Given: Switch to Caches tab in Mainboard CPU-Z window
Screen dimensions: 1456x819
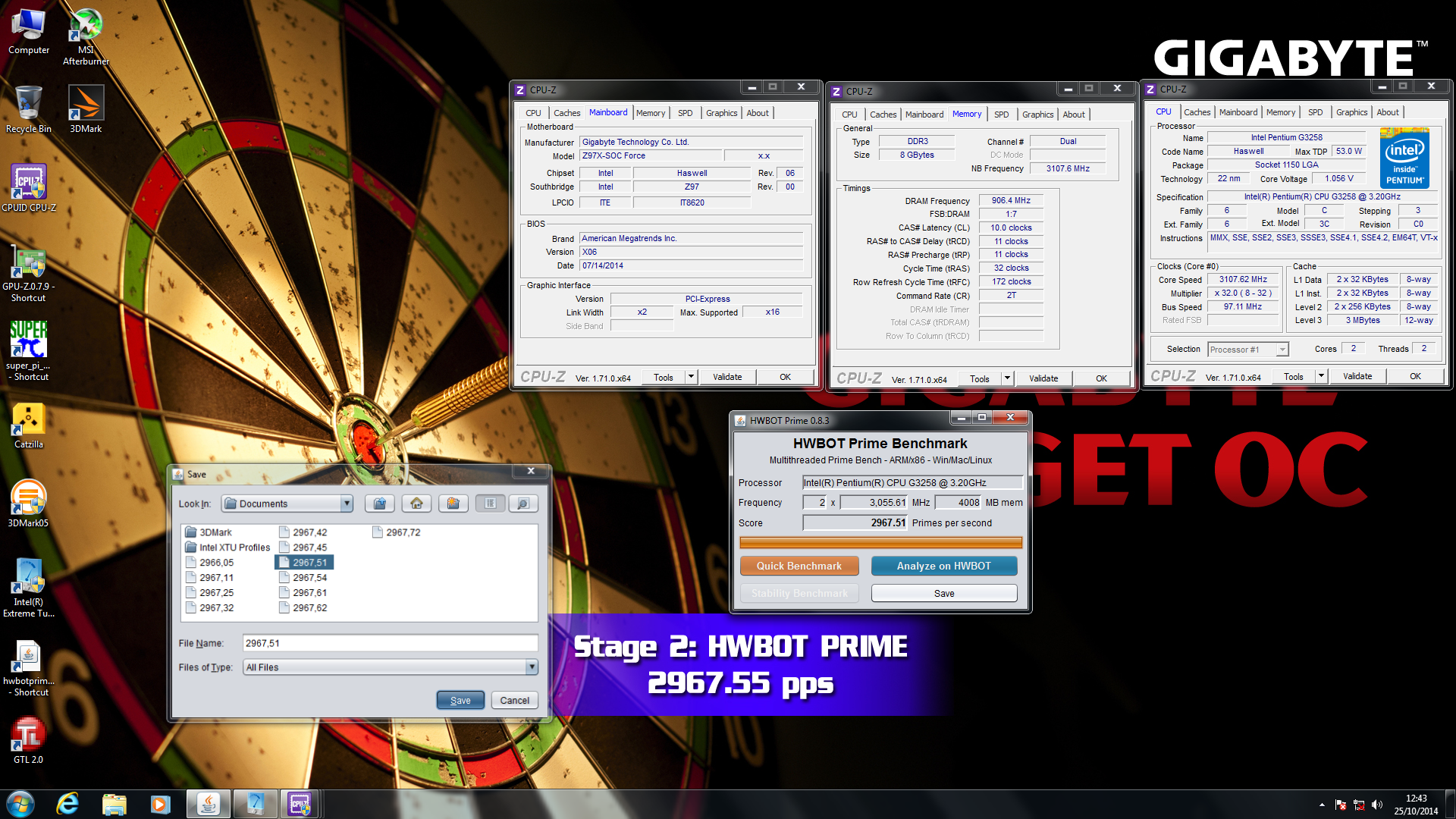Looking at the screenshot, I should click(x=566, y=113).
